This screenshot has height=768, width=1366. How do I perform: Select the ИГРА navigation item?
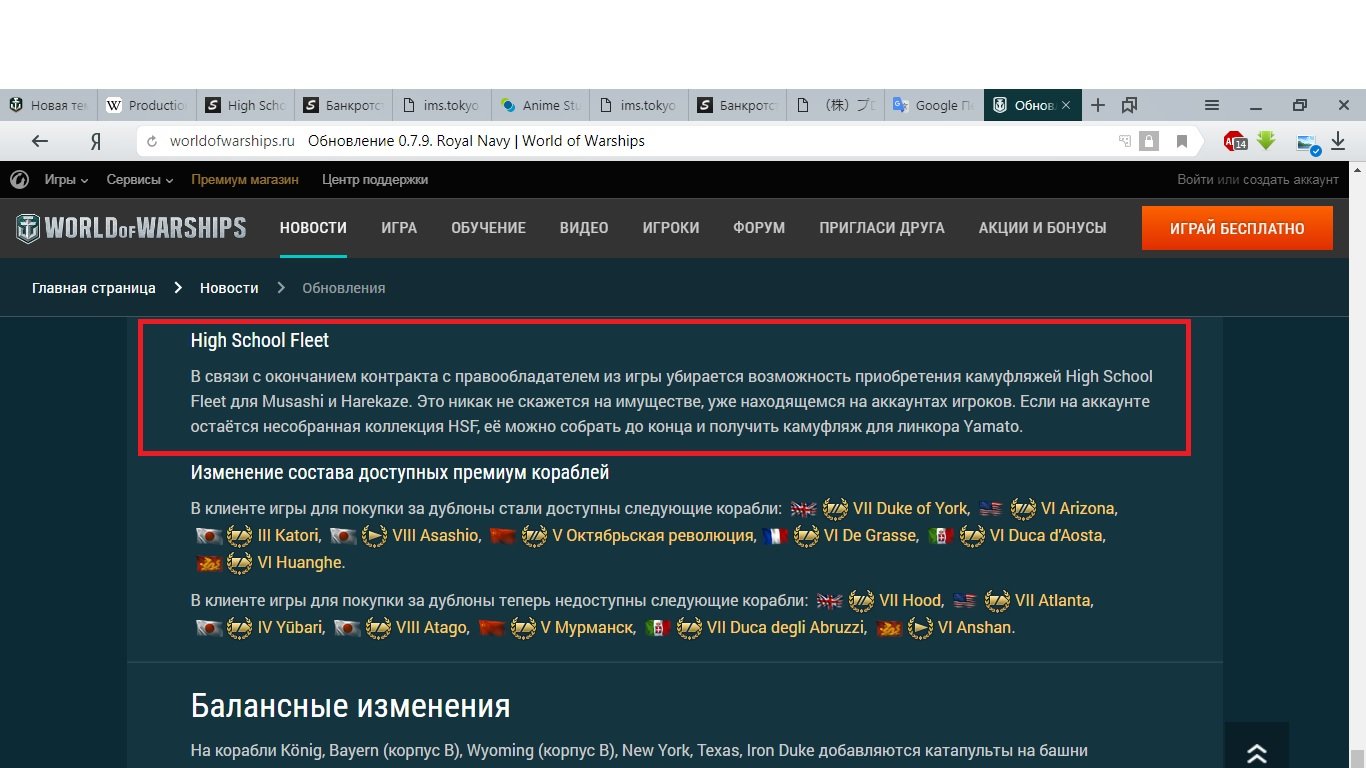point(399,228)
